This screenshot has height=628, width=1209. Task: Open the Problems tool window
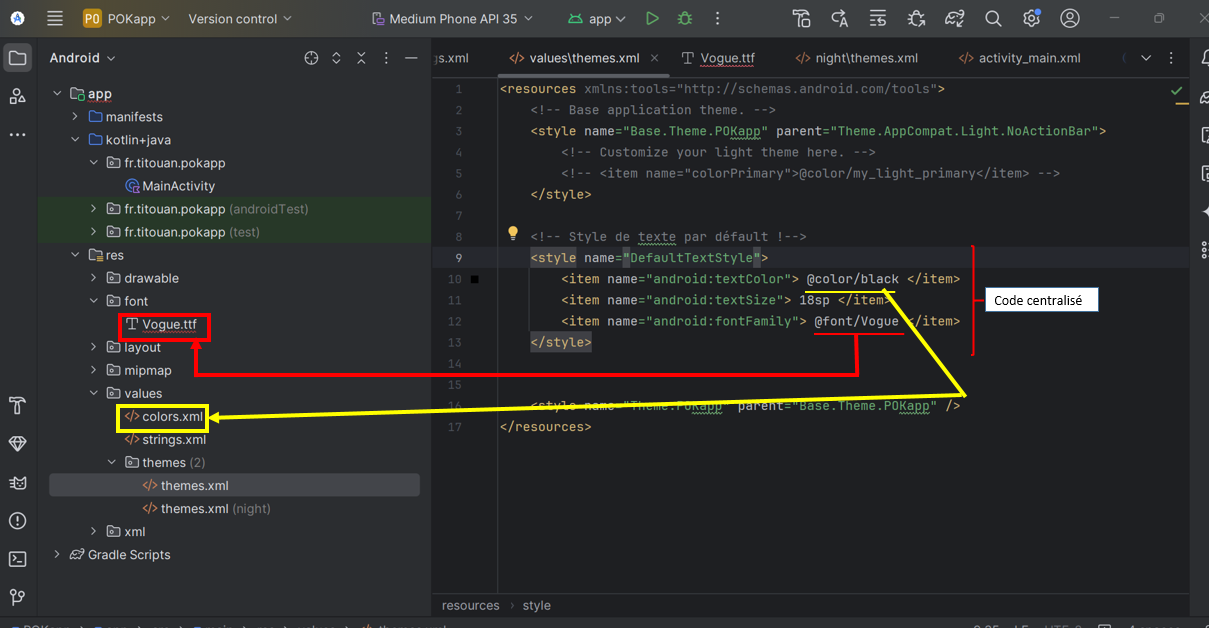coord(17,521)
